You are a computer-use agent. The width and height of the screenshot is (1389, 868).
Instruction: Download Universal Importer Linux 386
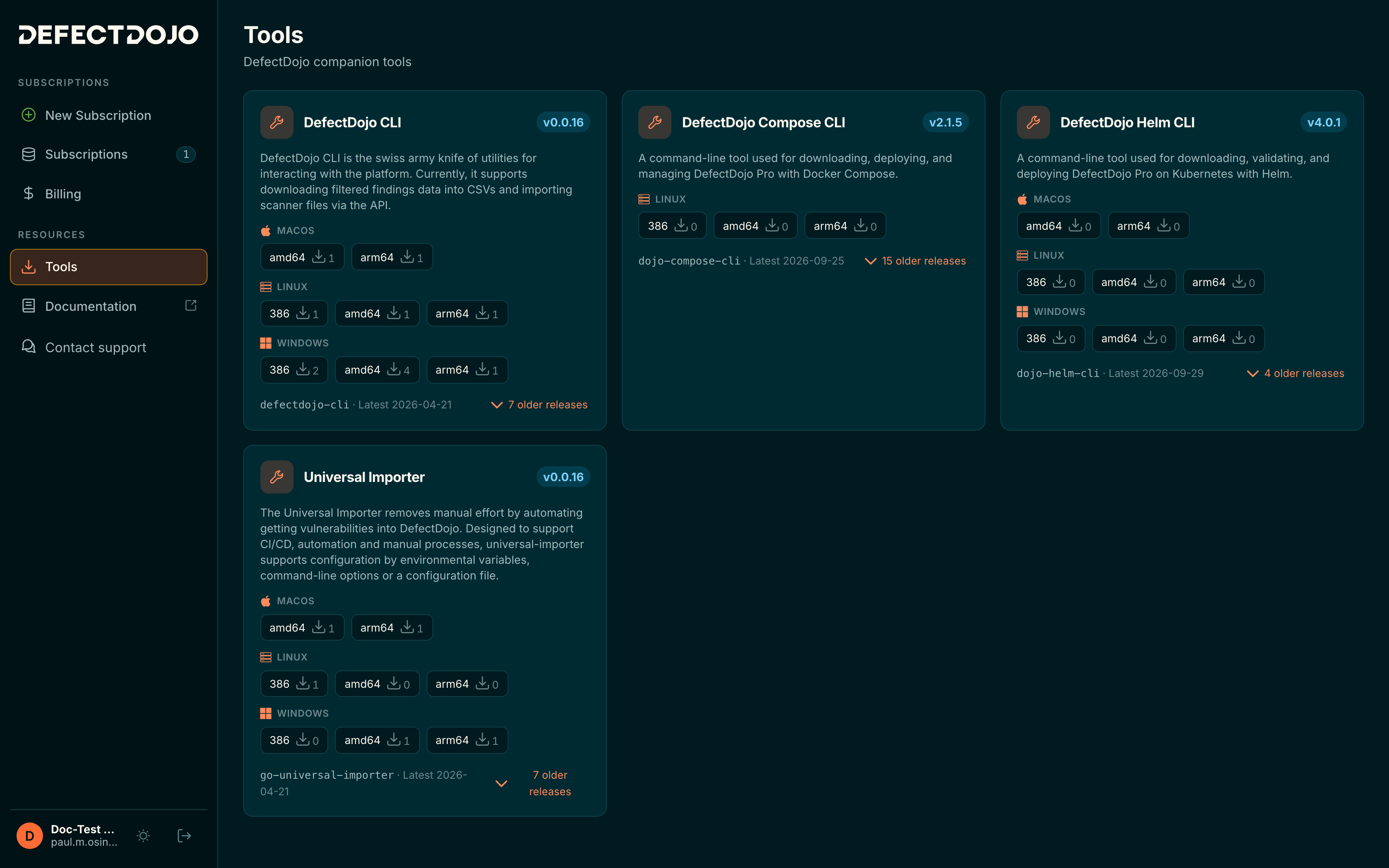coord(294,684)
